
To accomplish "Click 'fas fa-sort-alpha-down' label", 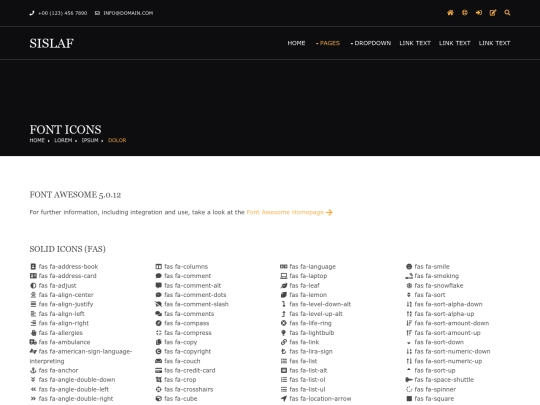I will [448, 304].
